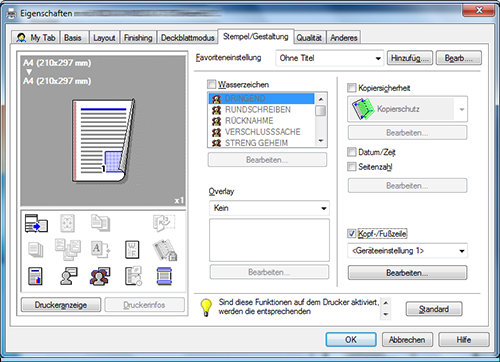Click the multi-user group icon
This screenshot has width=500, height=362.
point(100,276)
